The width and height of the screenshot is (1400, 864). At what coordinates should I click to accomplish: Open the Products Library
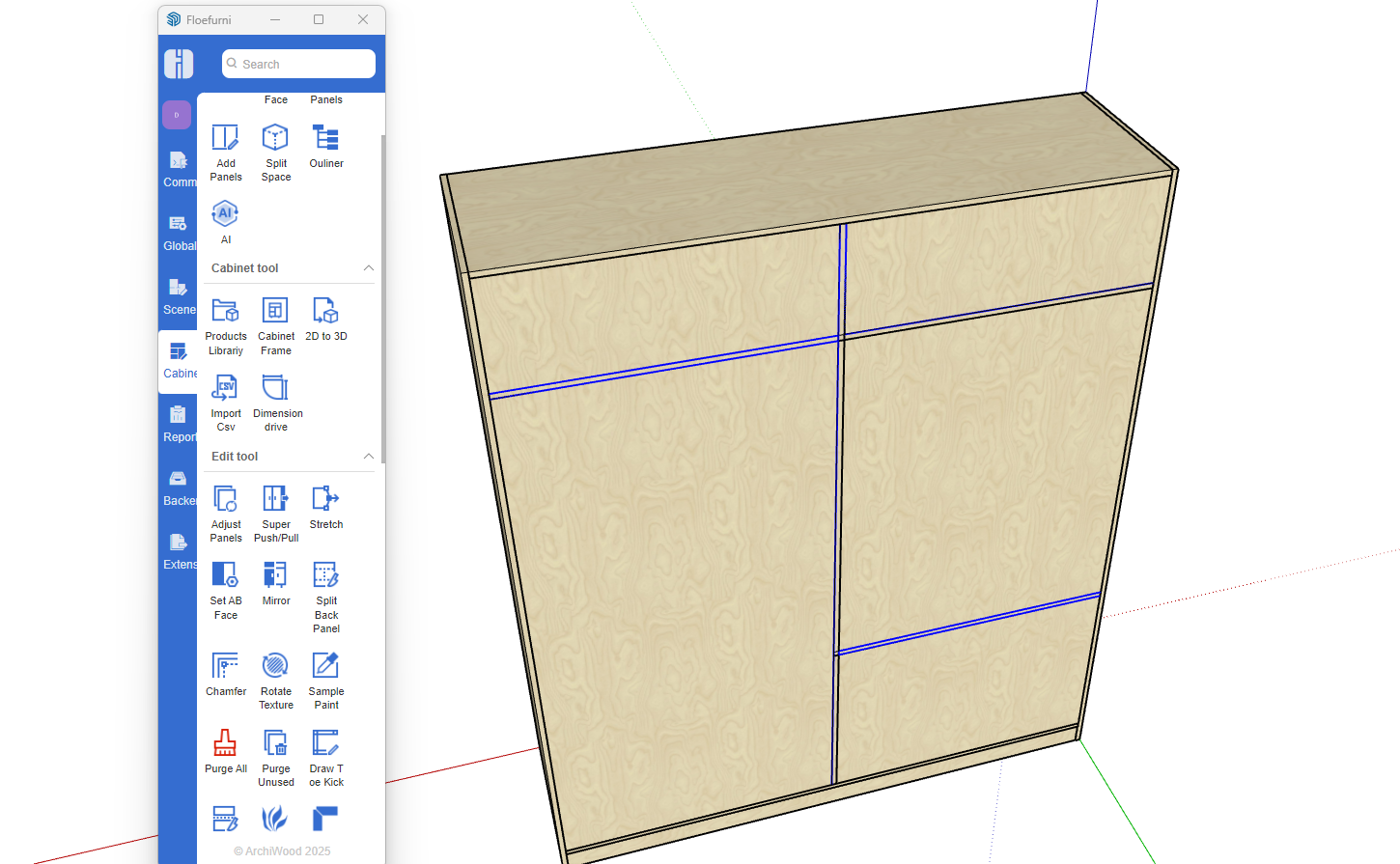pyautogui.click(x=225, y=311)
